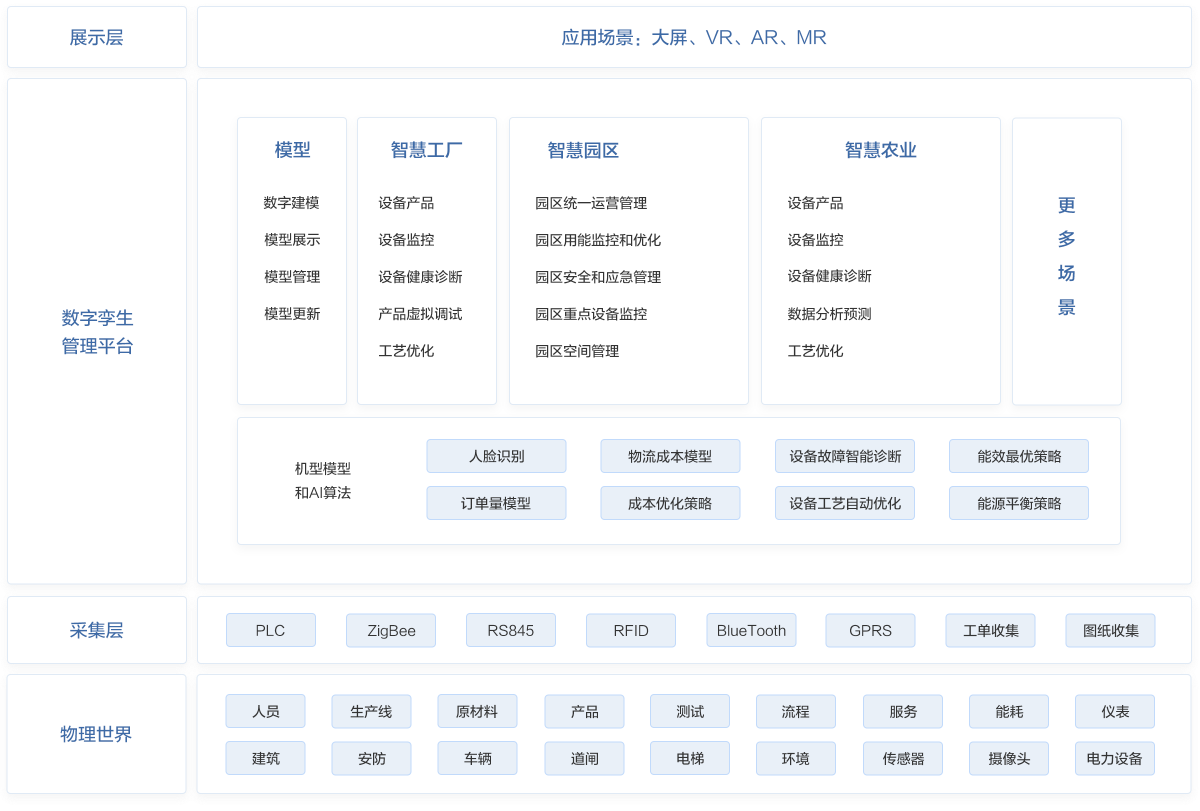Click the PLC box in collection layer

(270, 630)
